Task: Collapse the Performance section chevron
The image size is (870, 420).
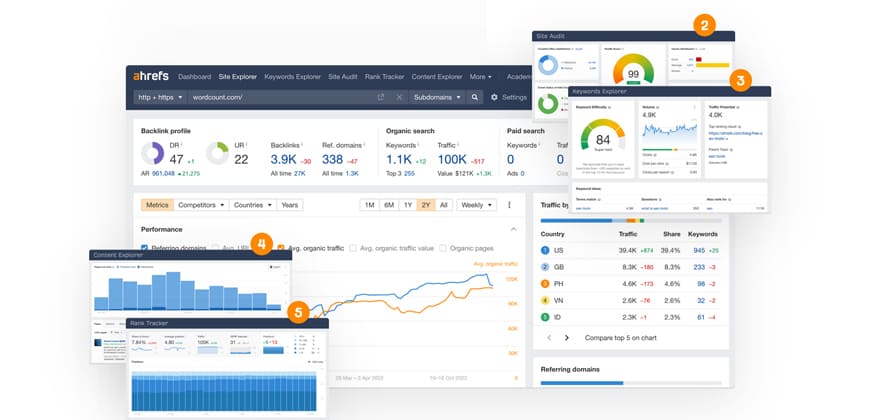Action: (513, 229)
